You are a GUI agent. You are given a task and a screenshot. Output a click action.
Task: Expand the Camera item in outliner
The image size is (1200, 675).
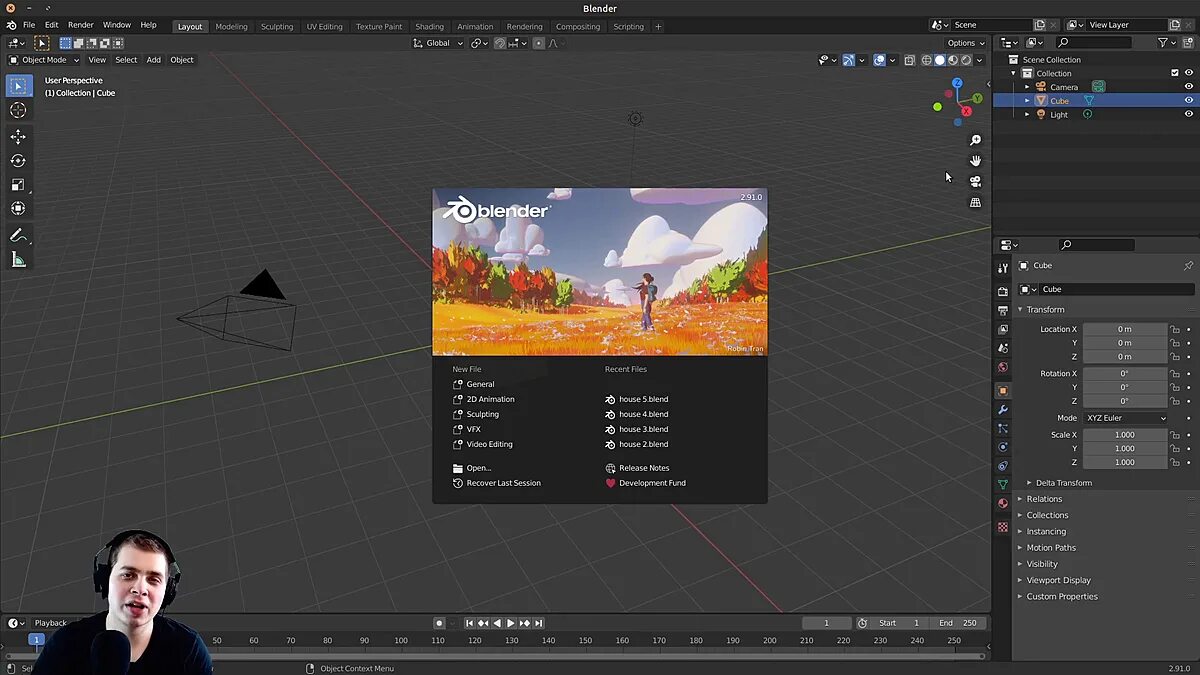pyautogui.click(x=1027, y=87)
